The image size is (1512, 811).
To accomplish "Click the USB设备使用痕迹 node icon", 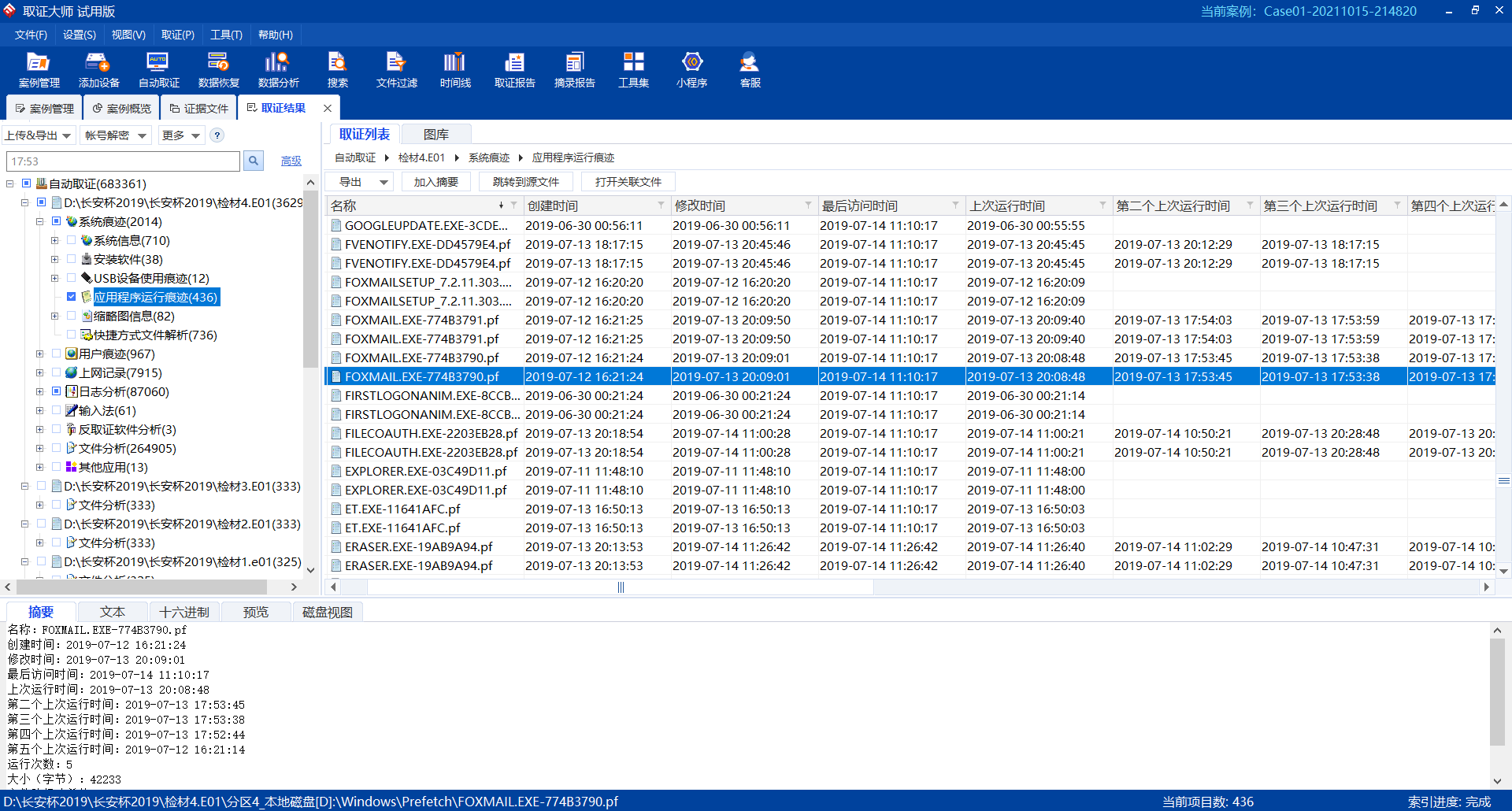I will [87, 278].
